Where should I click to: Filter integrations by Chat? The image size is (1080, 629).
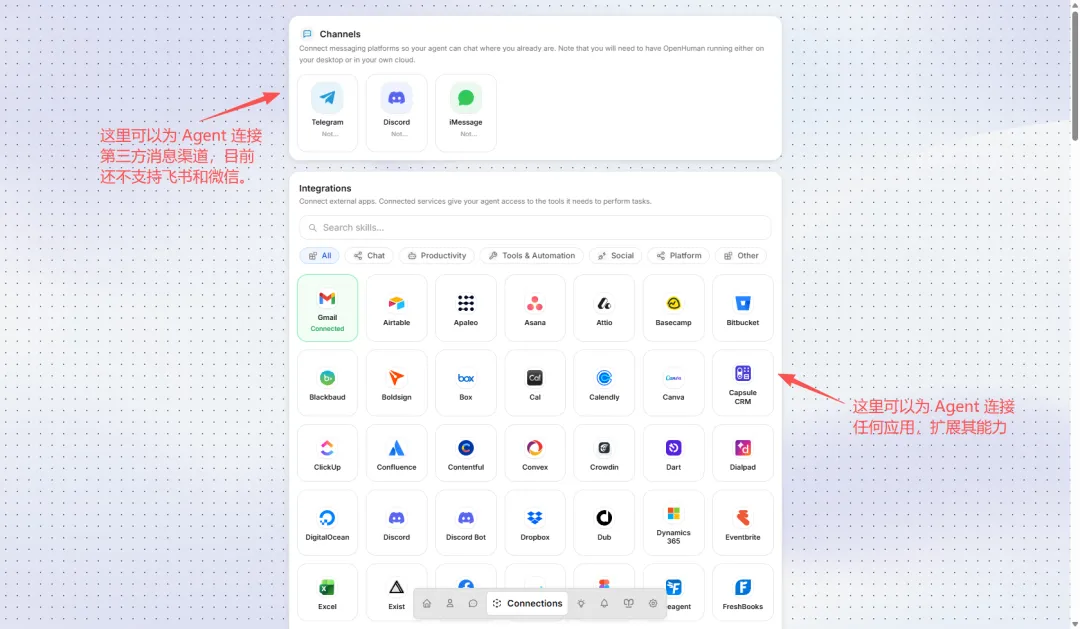[369, 256]
